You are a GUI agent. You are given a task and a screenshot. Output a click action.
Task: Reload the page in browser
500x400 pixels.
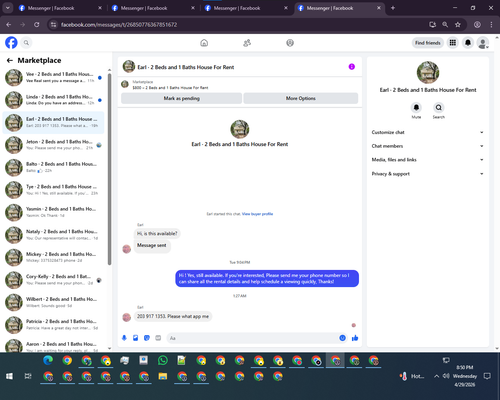pos(37,25)
